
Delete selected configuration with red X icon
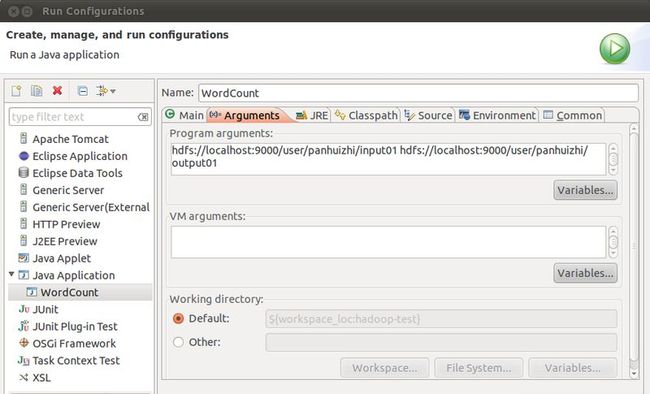point(57,90)
